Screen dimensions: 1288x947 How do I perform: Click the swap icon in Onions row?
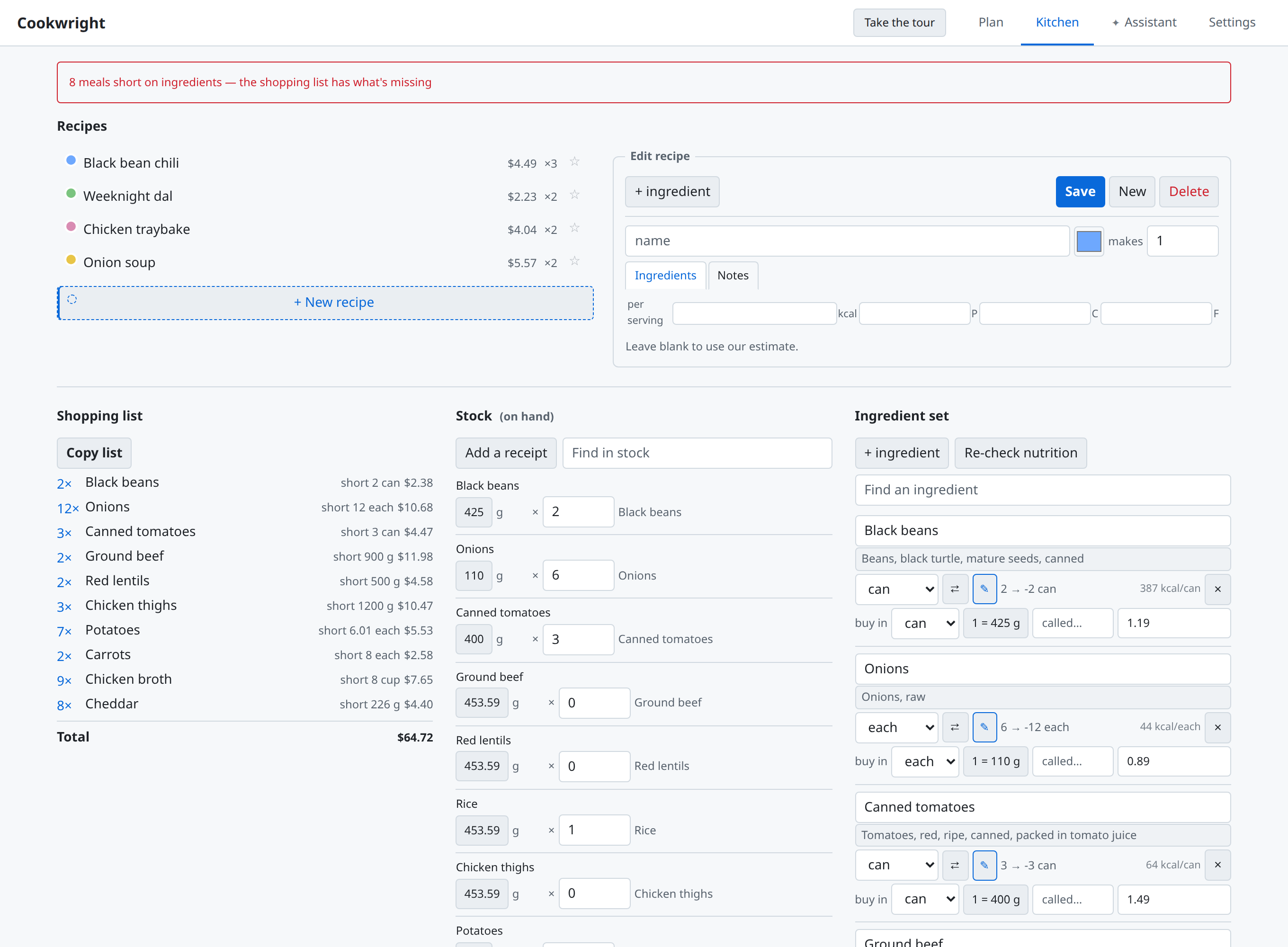(955, 727)
